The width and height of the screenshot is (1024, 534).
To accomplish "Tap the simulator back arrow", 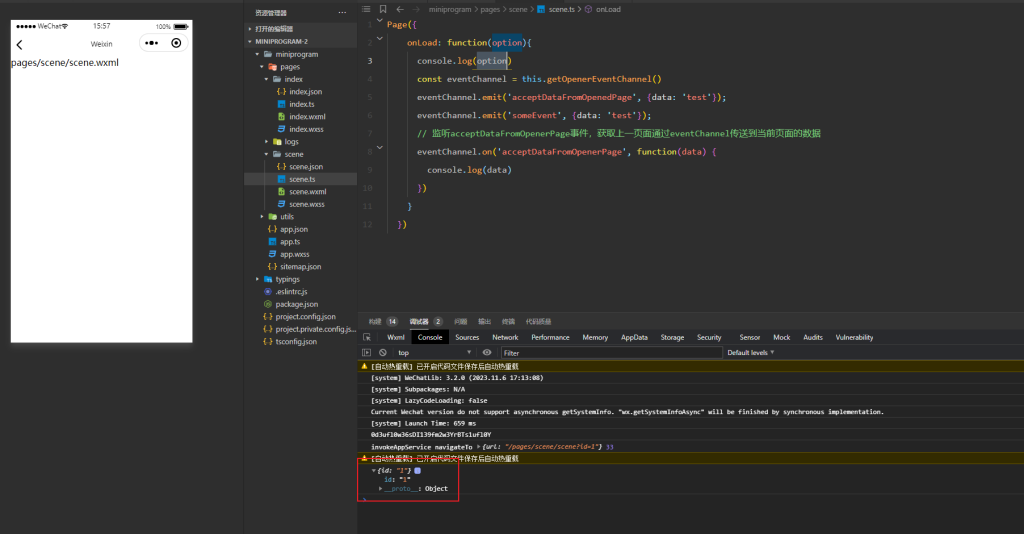I will pos(19,44).
